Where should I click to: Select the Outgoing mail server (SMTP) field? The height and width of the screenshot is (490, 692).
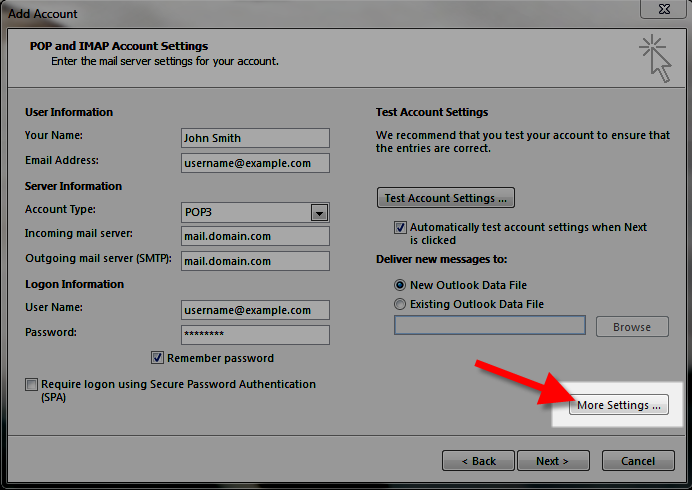point(255,261)
